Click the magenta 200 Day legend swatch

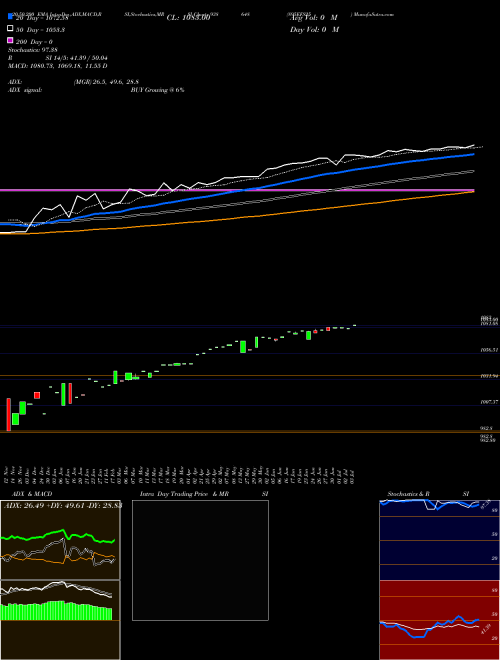pyautogui.click(x=10, y=40)
